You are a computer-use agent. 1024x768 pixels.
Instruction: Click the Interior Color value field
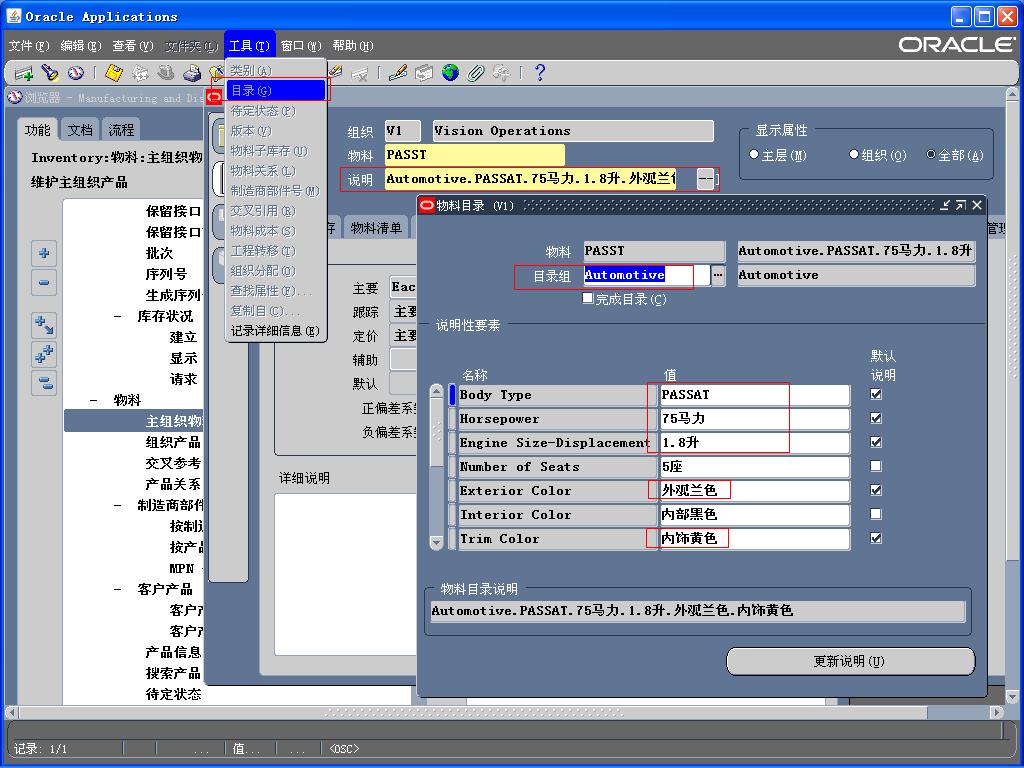[754, 514]
